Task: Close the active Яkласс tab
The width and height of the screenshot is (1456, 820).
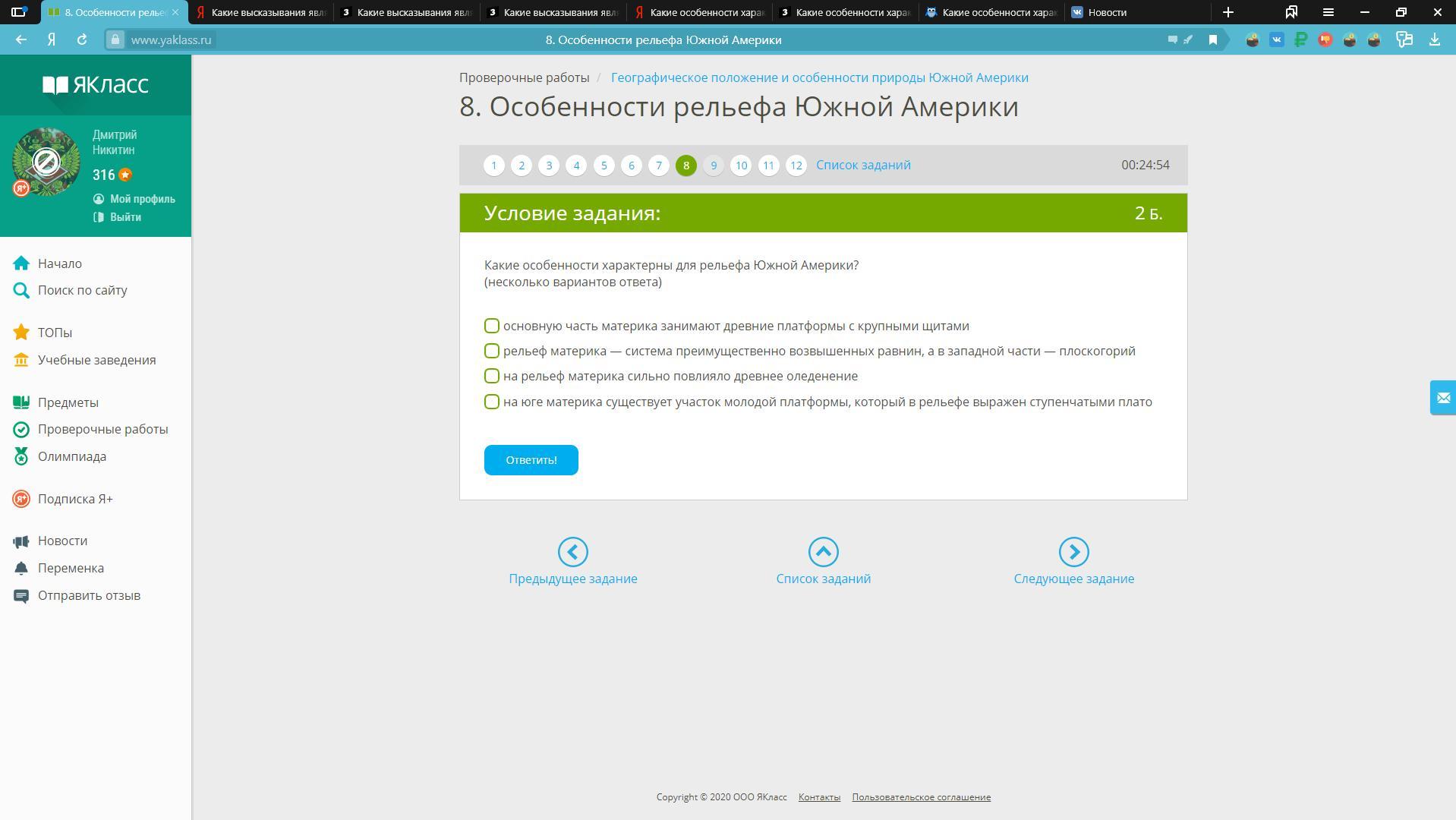Action: pyautogui.click(x=175, y=12)
